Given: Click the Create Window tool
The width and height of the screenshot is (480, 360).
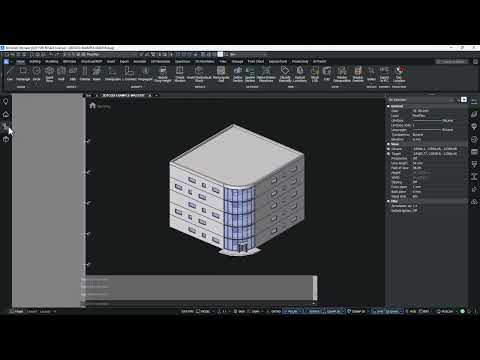Looking at the screenshot, I should 180,74.
